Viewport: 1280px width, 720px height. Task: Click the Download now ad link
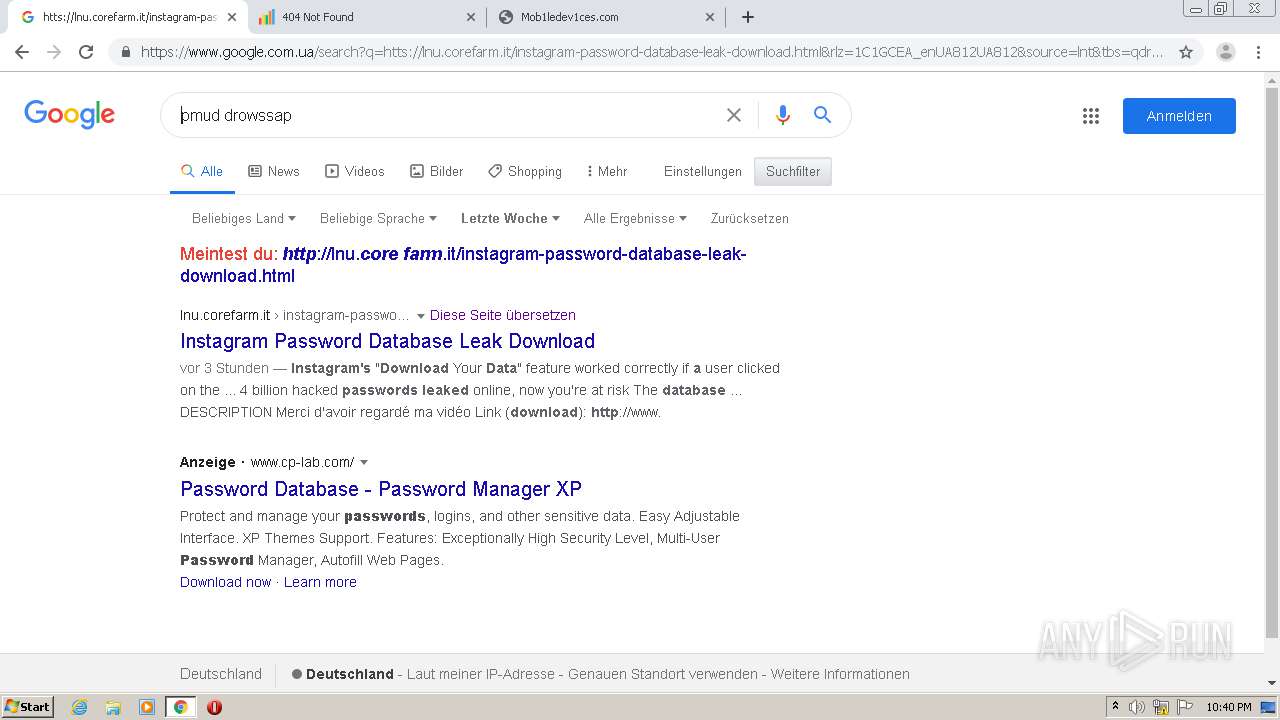tap(226, 582)
